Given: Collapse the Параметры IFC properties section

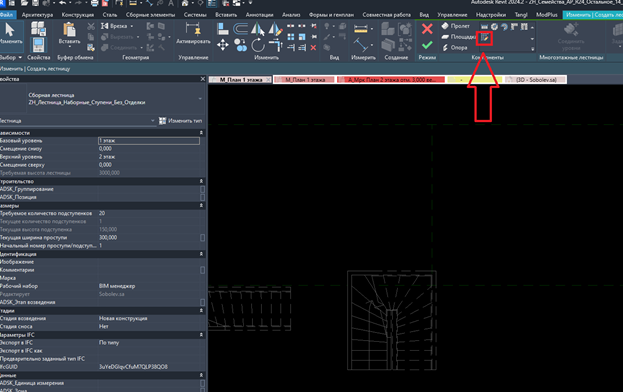Looking at the screenshot, I should click(x=201, y=335).
